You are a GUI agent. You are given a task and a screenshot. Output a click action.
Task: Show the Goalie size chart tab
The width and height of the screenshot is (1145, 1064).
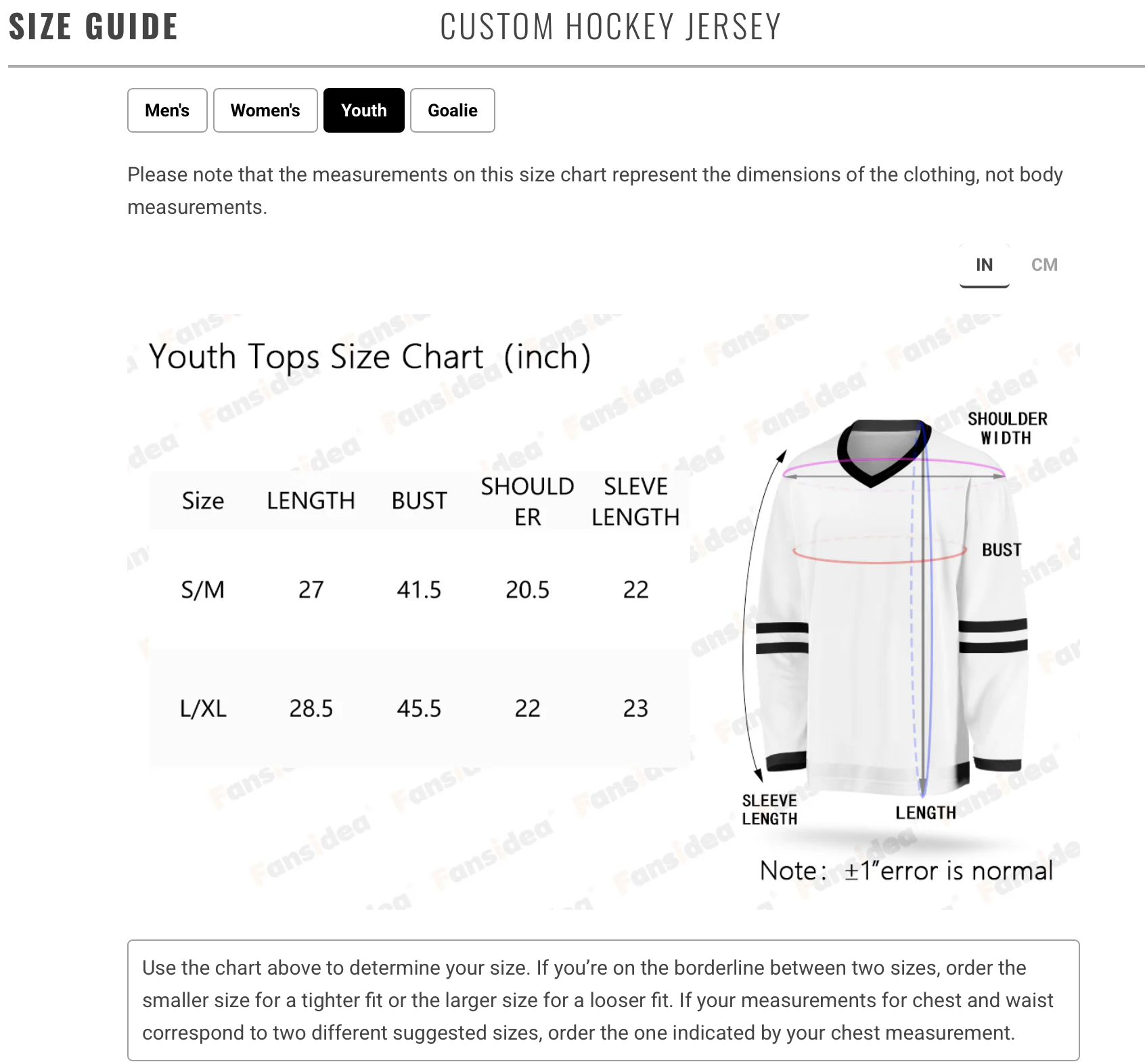tap(452, 110)
